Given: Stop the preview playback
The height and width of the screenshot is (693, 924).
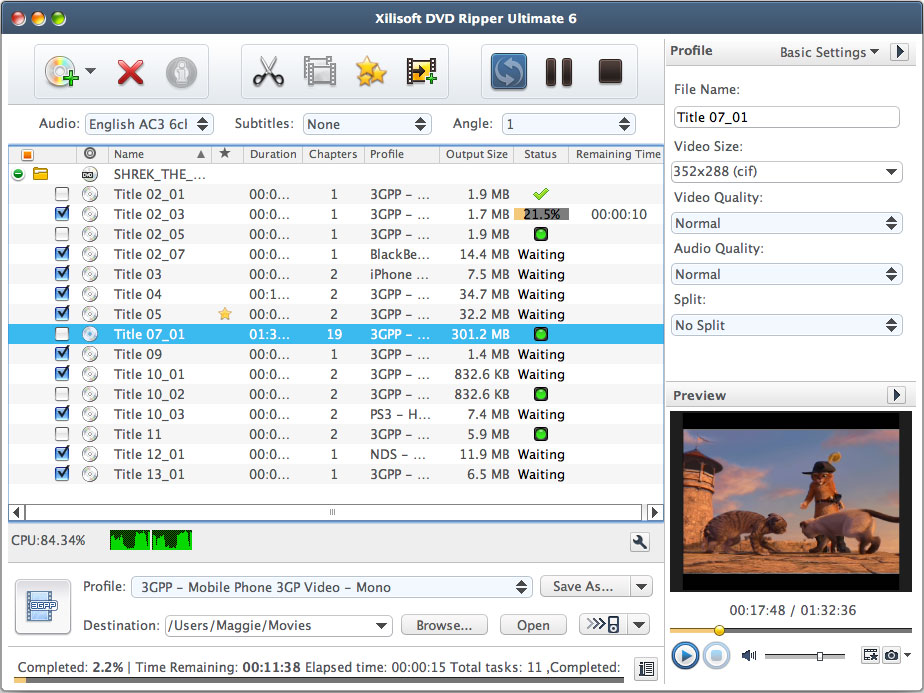Looking at the screenshot, I should coord(716,655).
